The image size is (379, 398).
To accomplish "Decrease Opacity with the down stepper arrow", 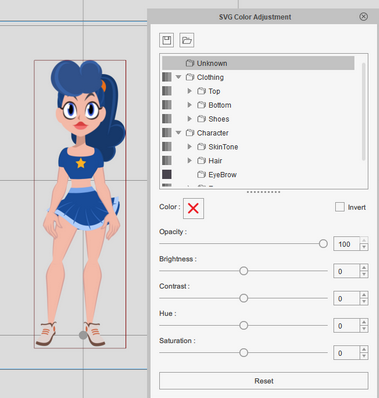I will (364, 247).
